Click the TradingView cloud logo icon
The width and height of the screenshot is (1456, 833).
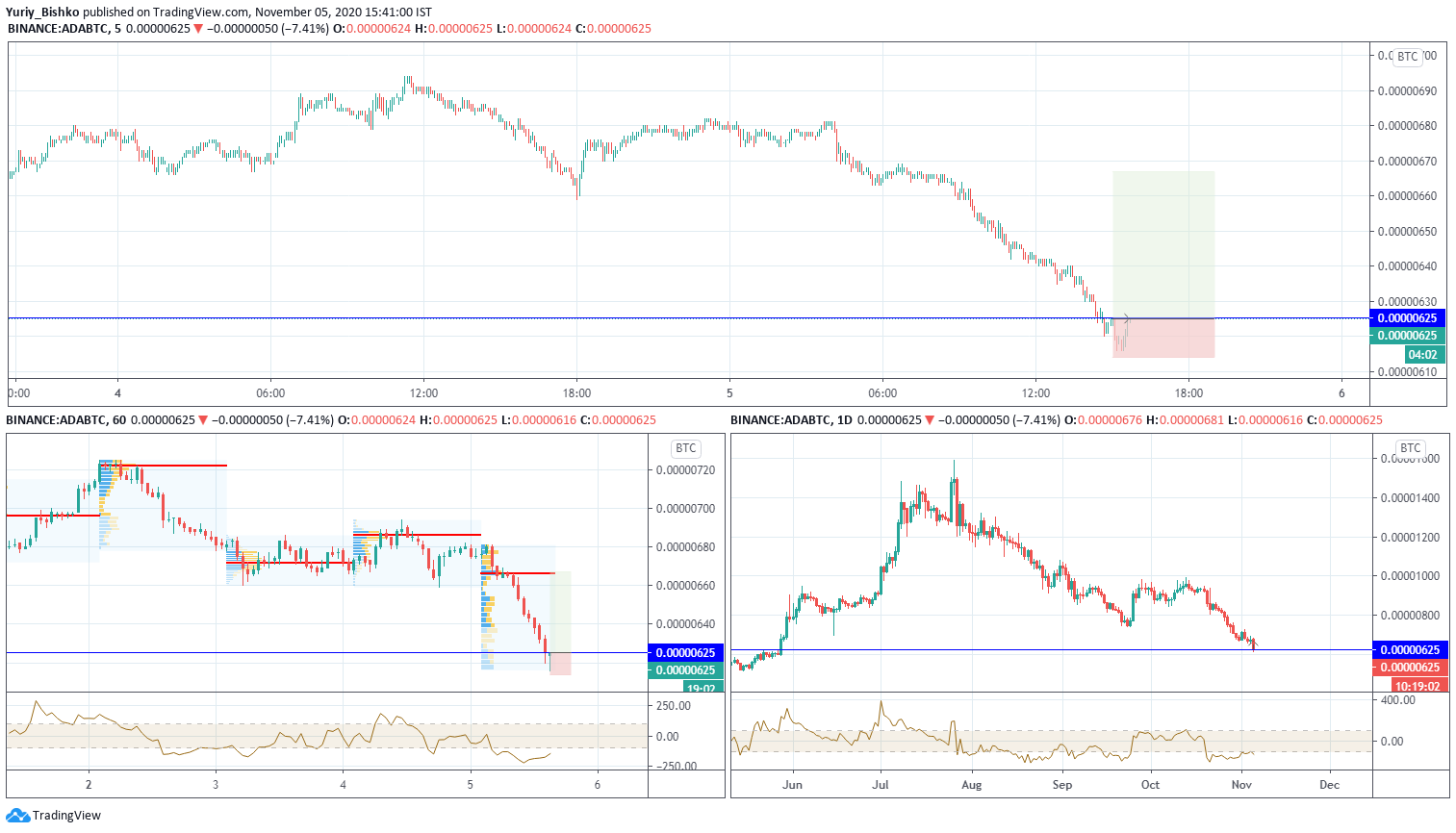click(17, 816)
